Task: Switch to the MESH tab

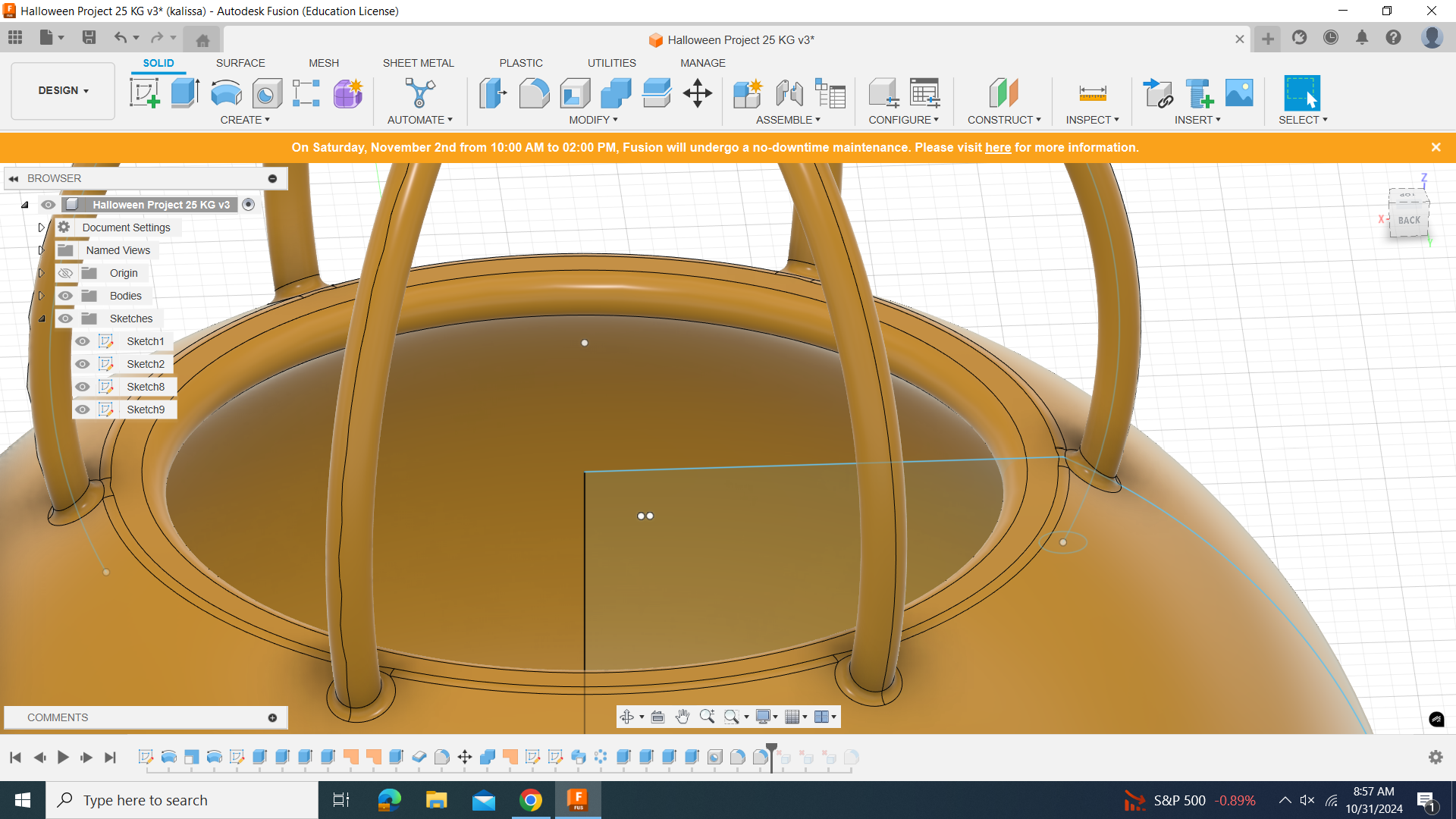Action: (x=324, y=63)
